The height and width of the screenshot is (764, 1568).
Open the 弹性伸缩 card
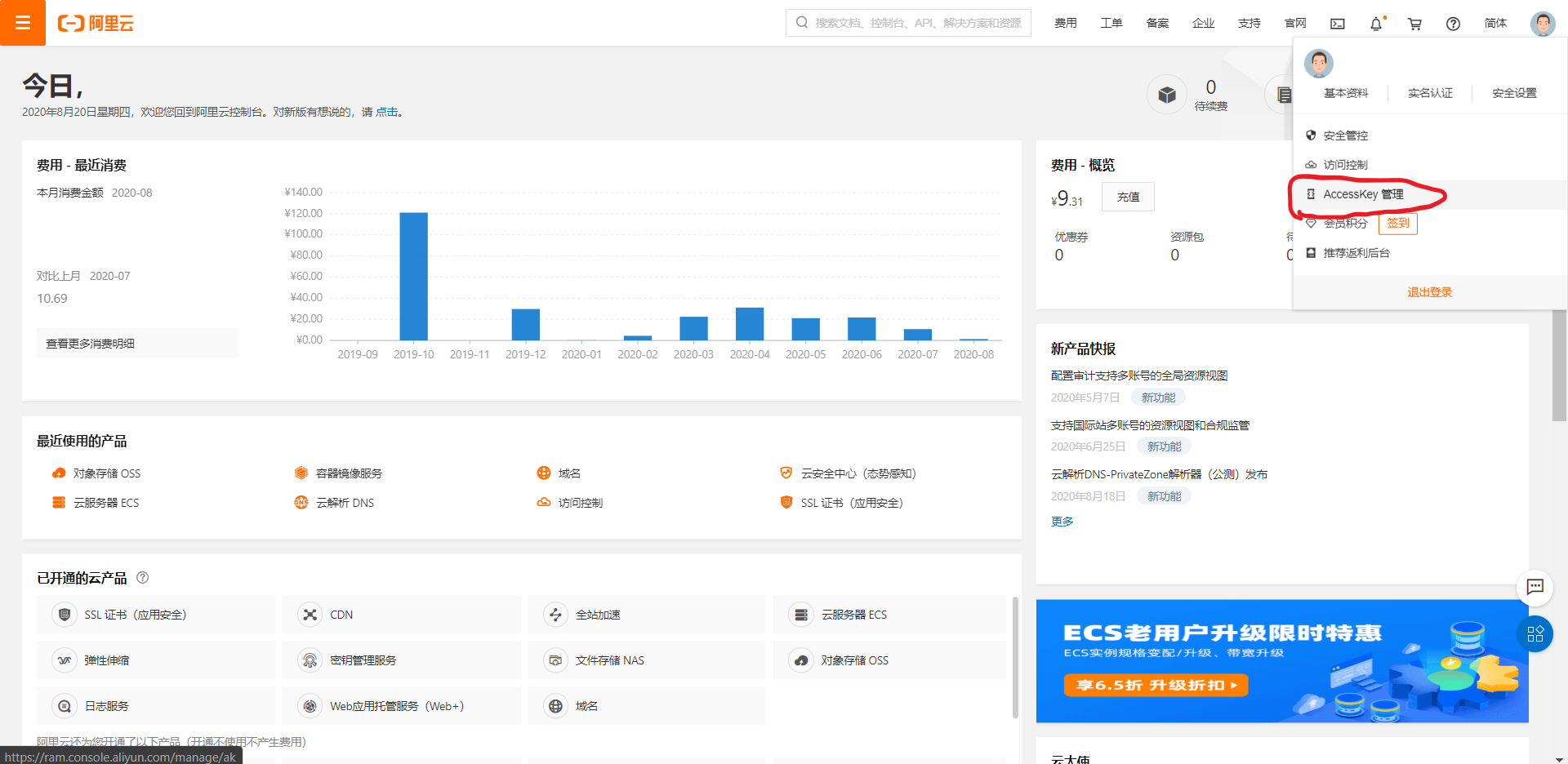tap(155, 660)
